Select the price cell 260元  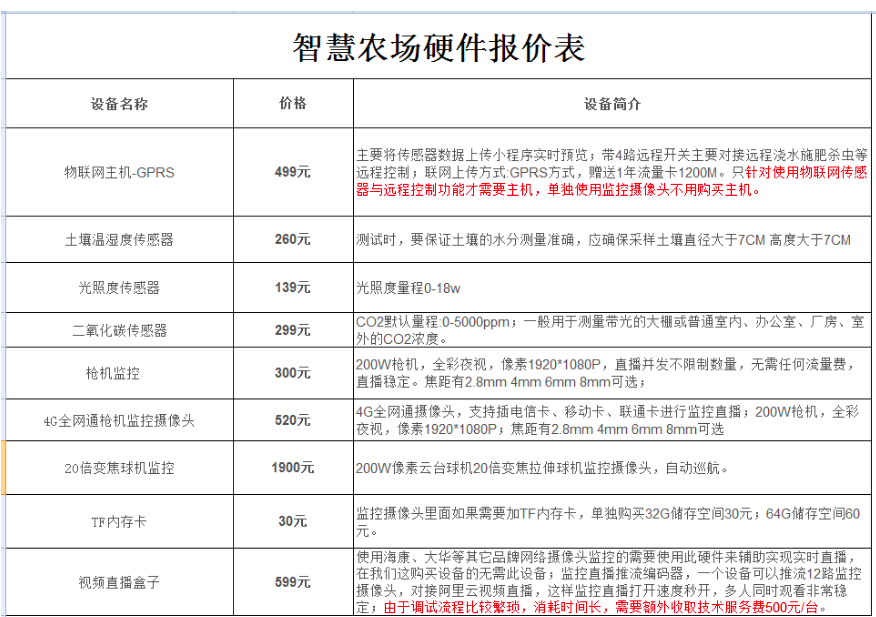click(x=293, y=240)
